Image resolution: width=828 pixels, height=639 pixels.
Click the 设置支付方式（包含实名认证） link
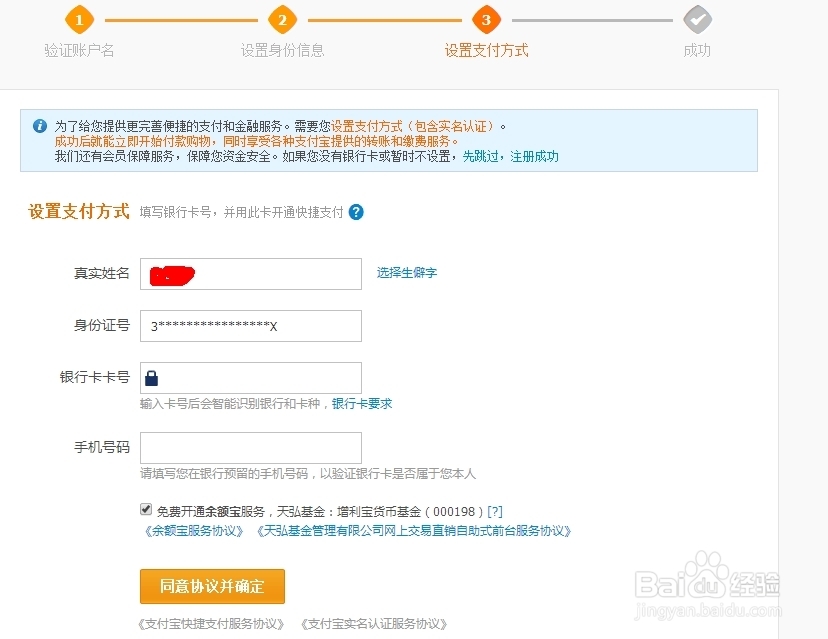pos(415,126)
